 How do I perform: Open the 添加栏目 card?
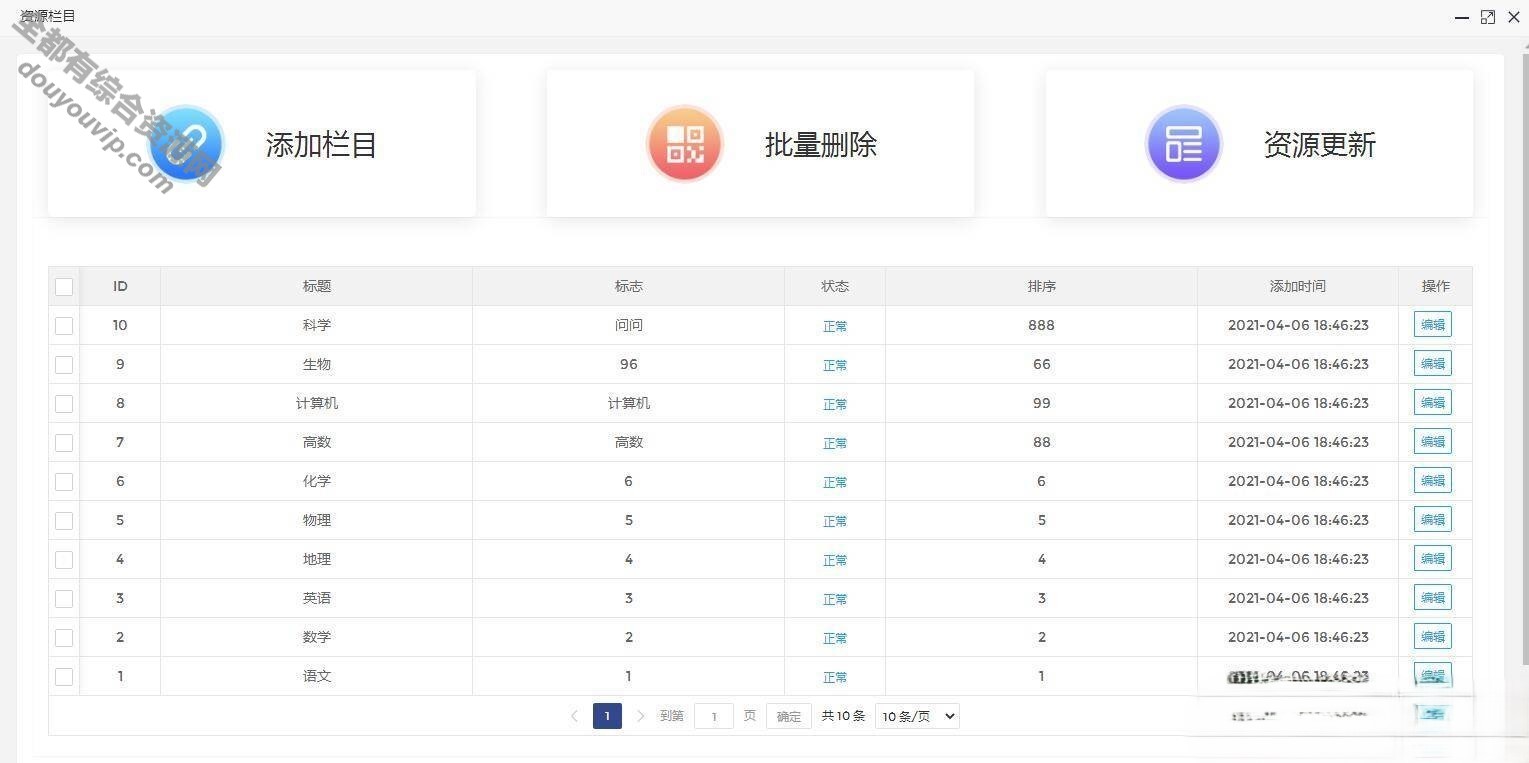262,143
